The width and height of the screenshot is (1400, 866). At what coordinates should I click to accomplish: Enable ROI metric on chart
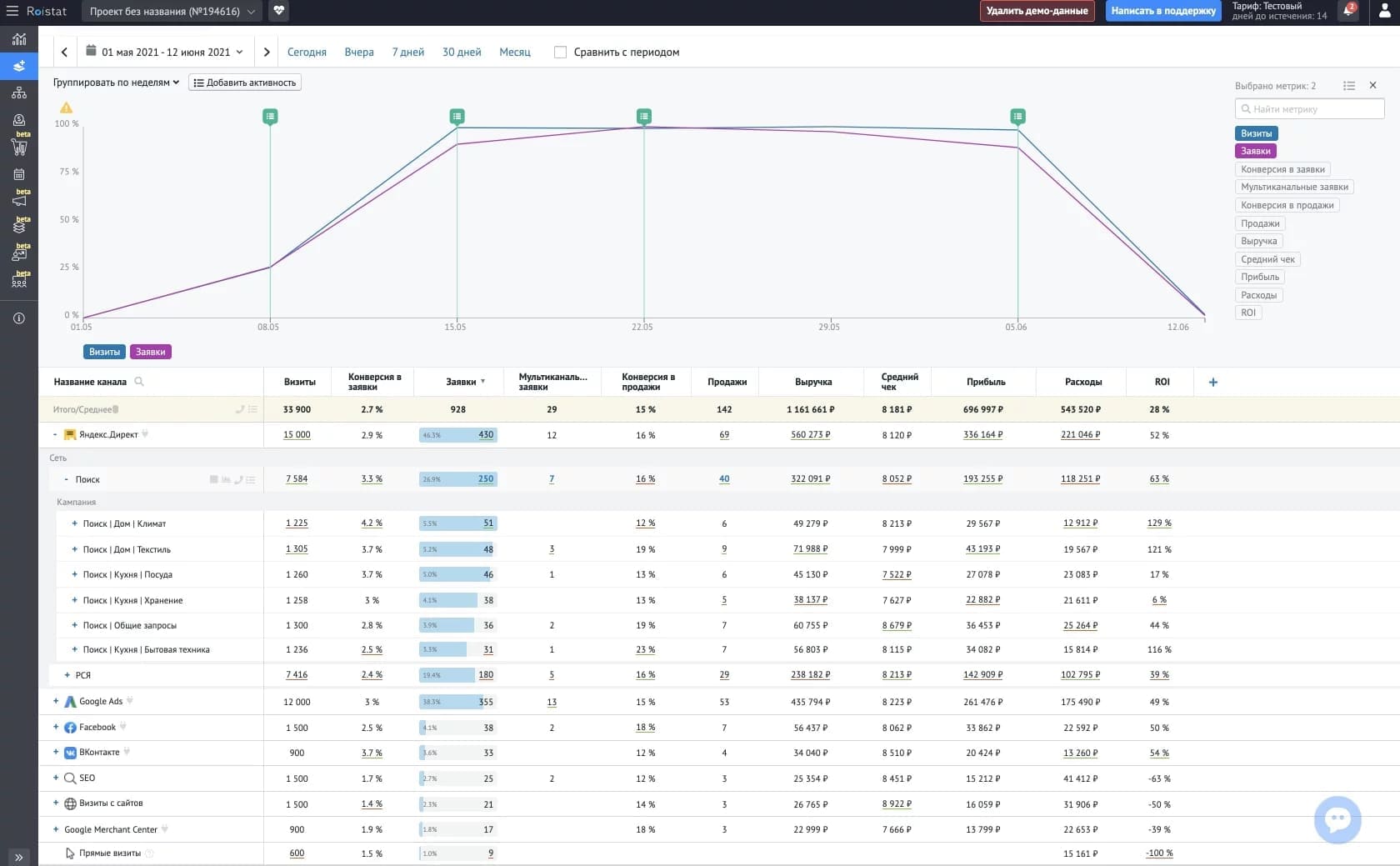point(1247,313)
